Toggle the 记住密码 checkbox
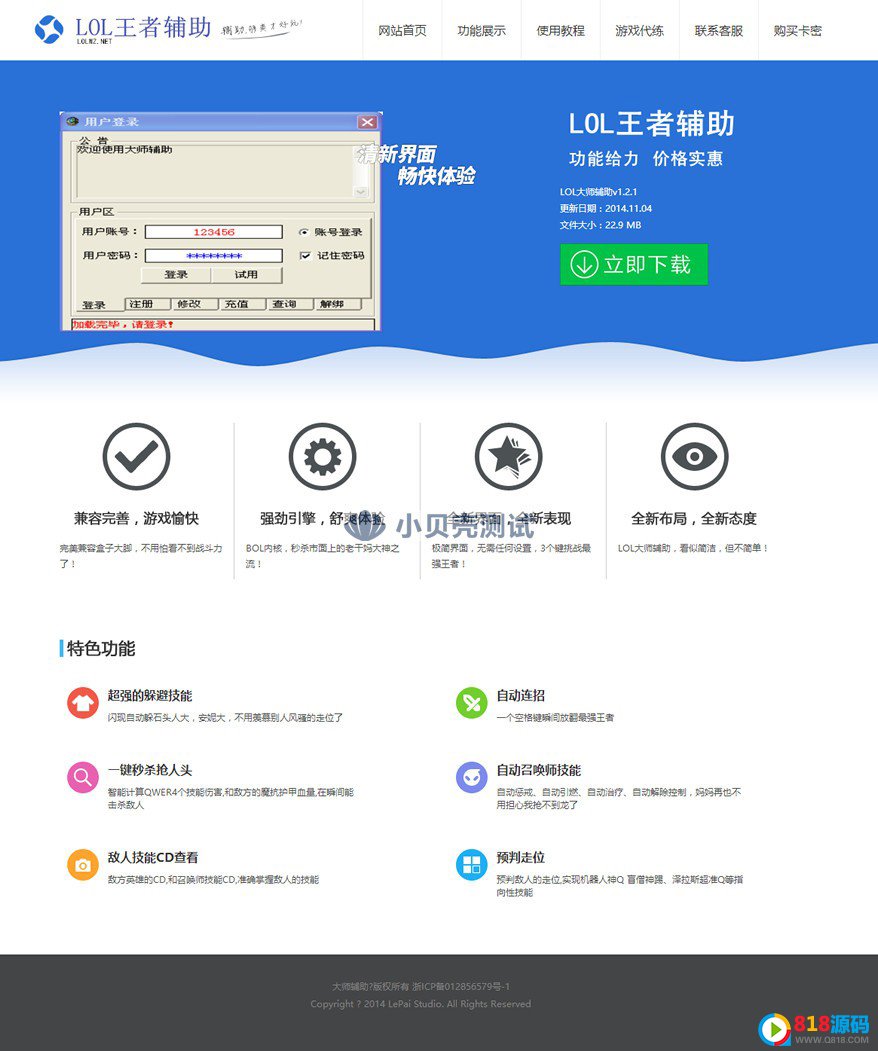 click(305, 255)
